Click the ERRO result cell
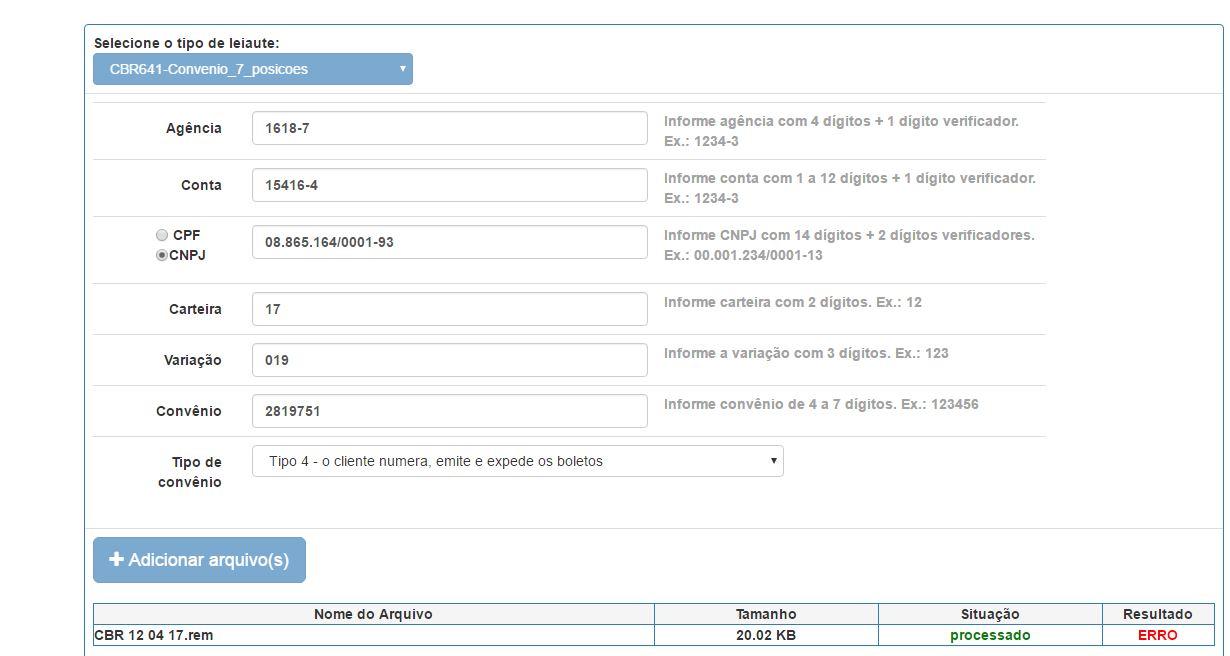This screenshot has height=656, width=1230. point(1158,635)
